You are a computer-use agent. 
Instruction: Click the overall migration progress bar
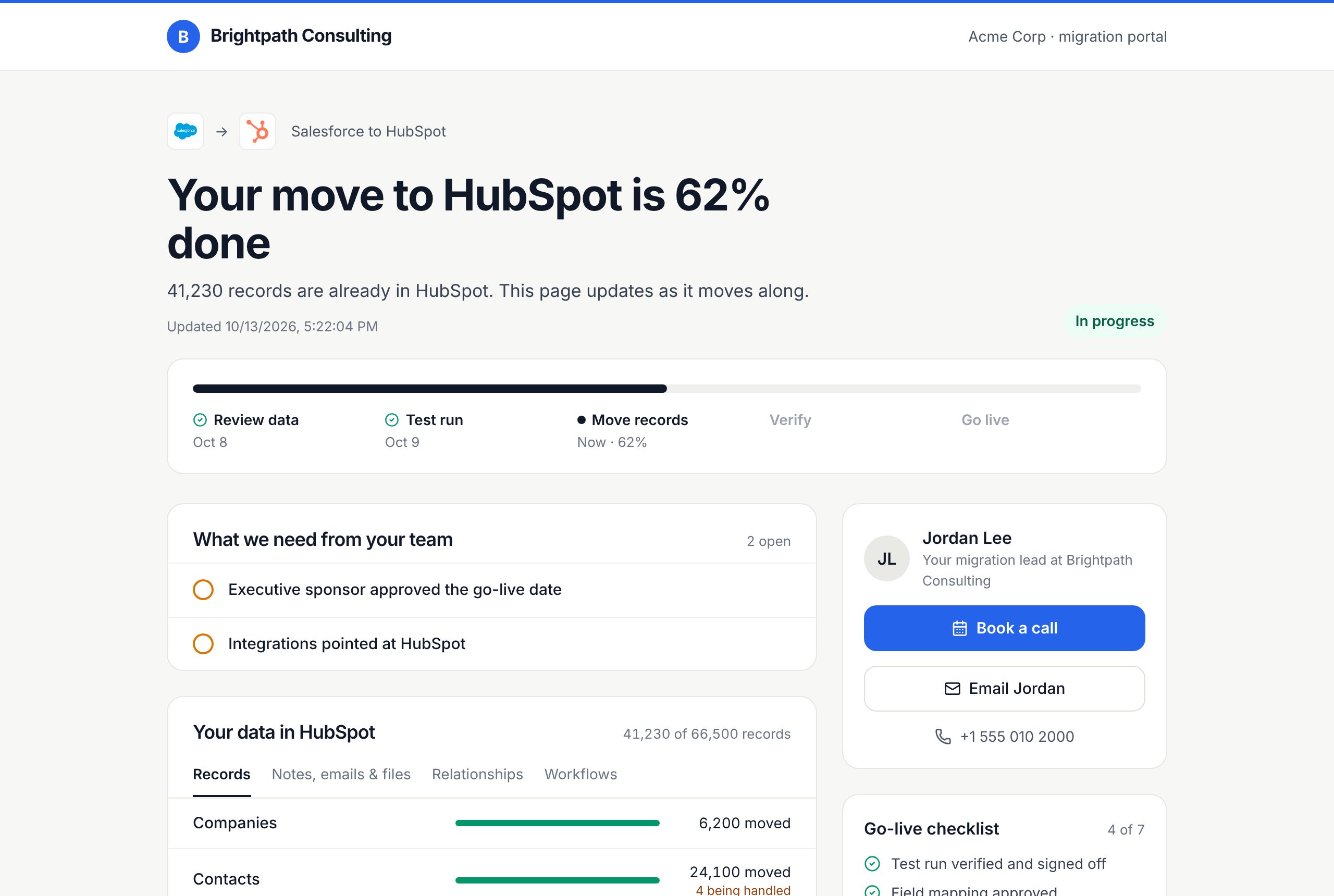[x=666, y=389]
